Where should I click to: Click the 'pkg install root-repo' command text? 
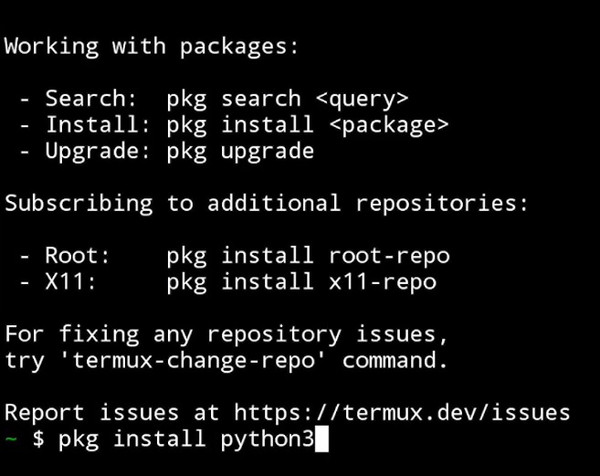(x=308, y=255)
